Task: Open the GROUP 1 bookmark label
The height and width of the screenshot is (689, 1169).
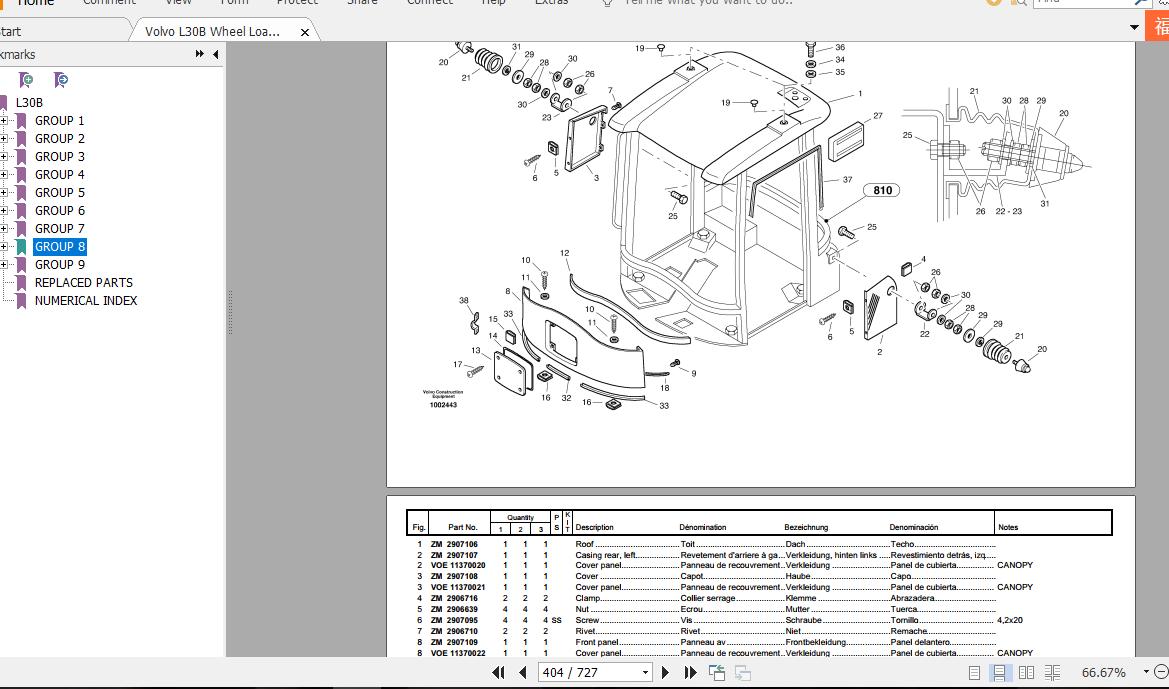Action: click(x=60, y=121)
